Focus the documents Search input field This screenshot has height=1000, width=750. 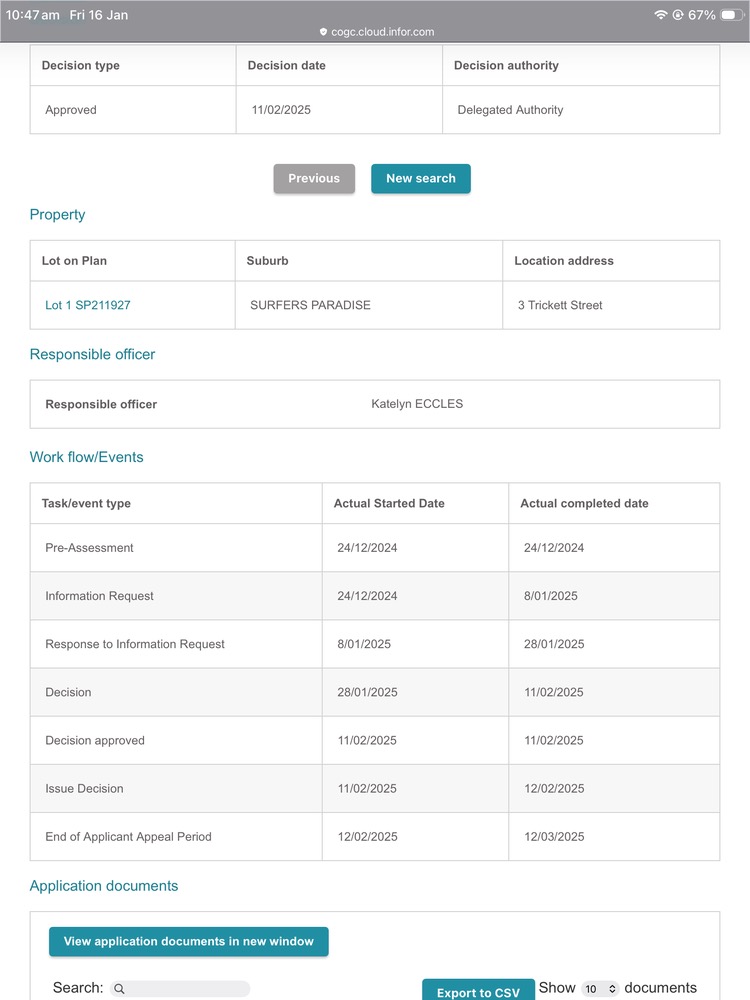tap(185, 989)
